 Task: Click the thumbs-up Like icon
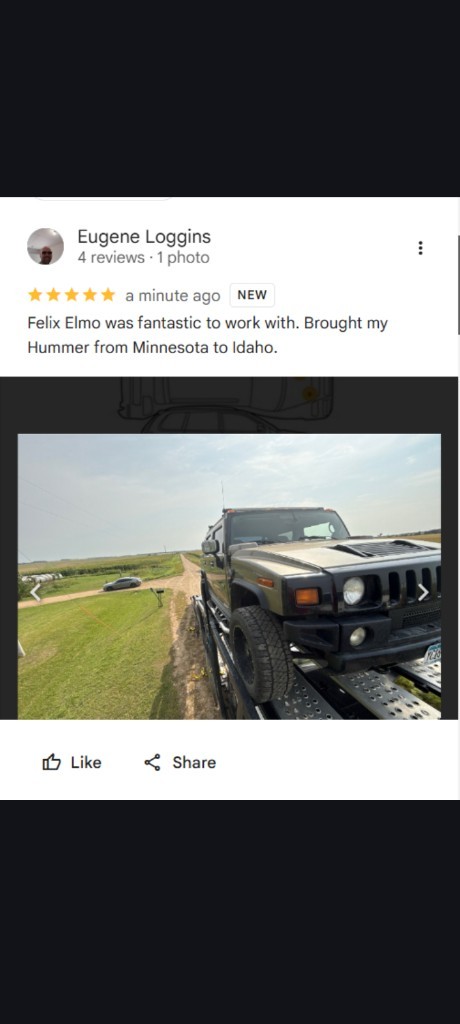[51, 762]
